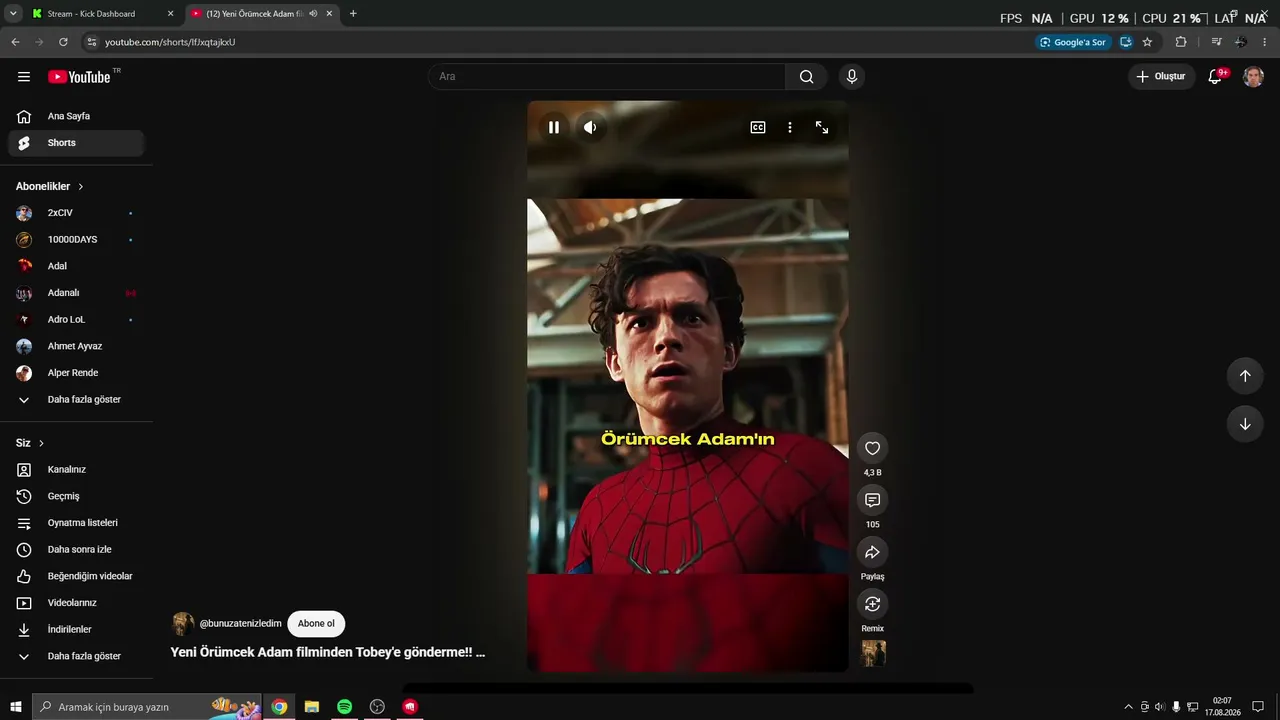Remix this Short
The width and height of the screenshot is (1280, 720).
(872, 604)
